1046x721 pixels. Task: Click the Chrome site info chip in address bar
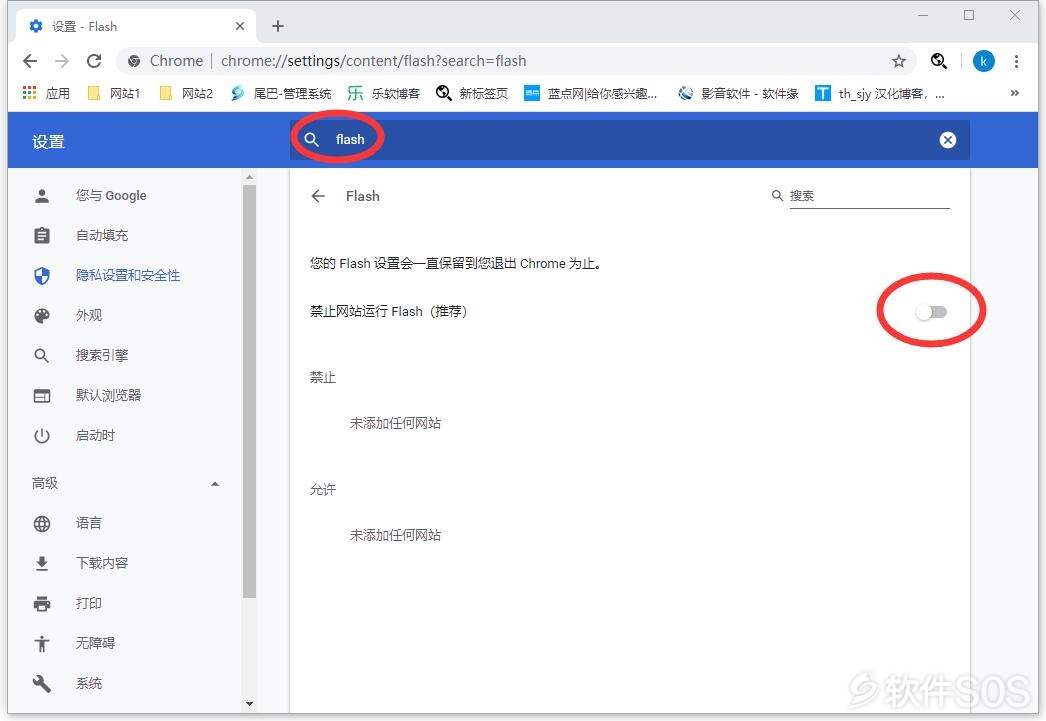point(165,61)
